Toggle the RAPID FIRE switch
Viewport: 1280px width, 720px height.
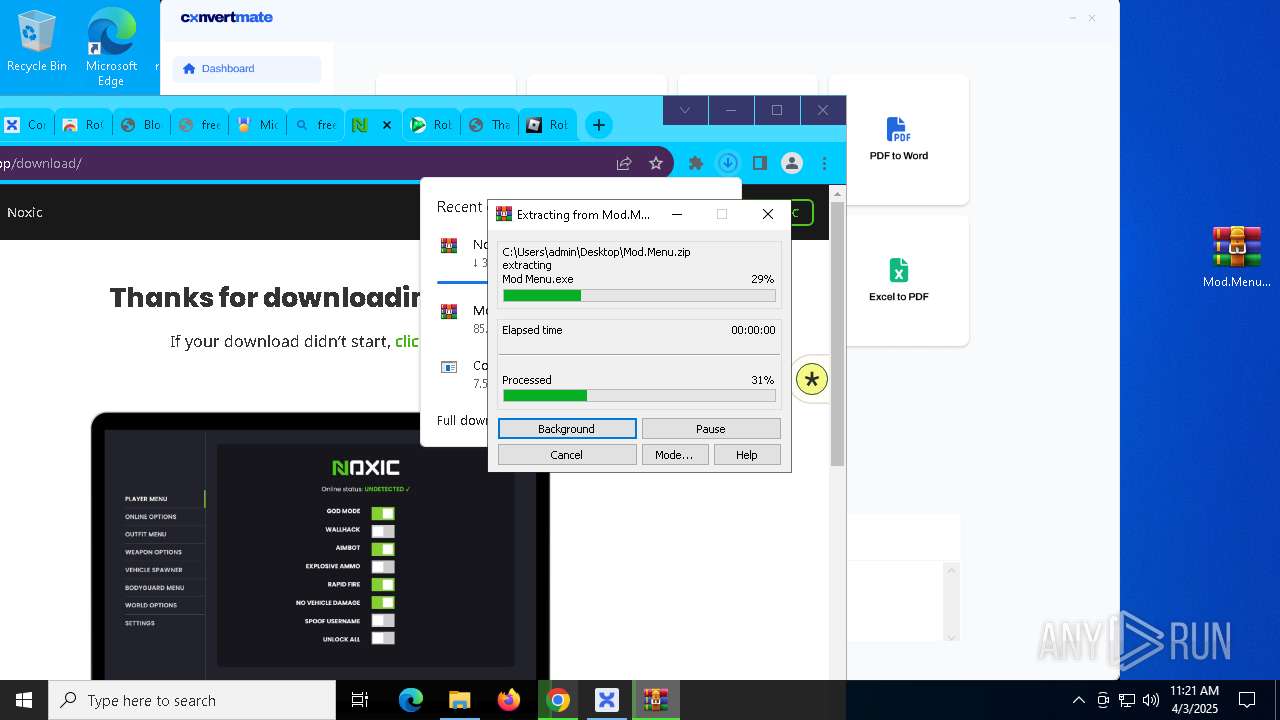click(x=383, y=585)
